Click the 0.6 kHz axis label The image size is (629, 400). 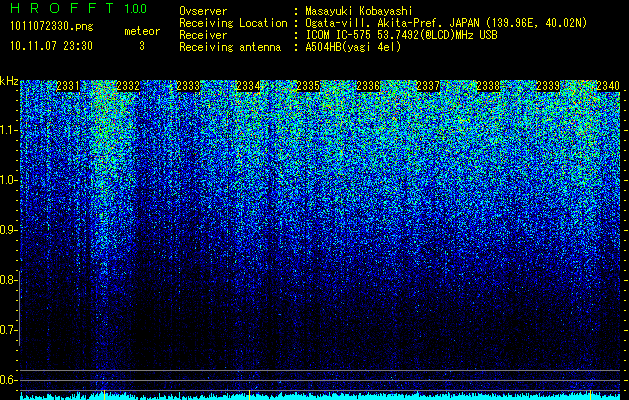coord(9,380)
